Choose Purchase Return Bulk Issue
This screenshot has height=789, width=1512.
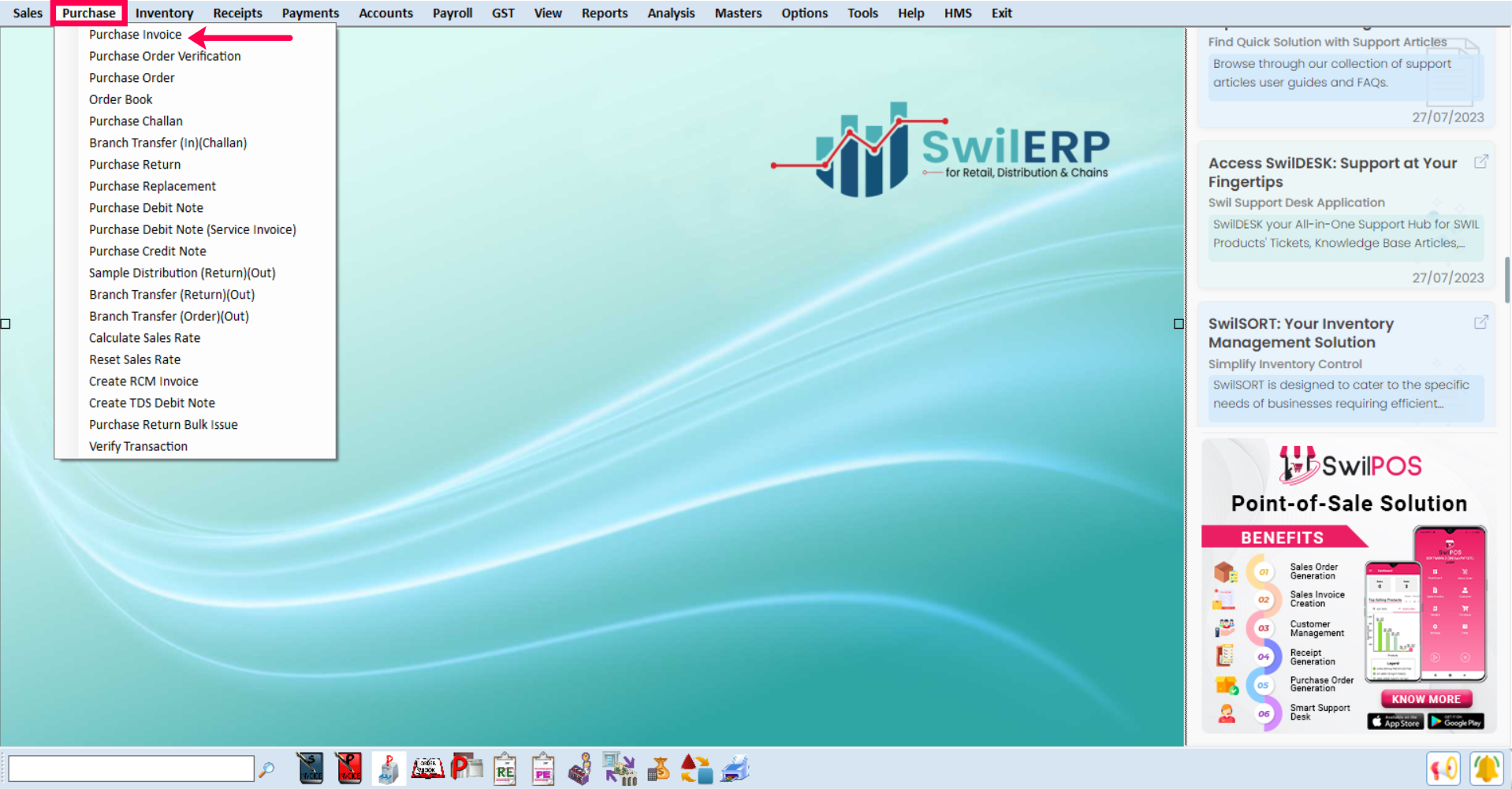click(163, 425)
